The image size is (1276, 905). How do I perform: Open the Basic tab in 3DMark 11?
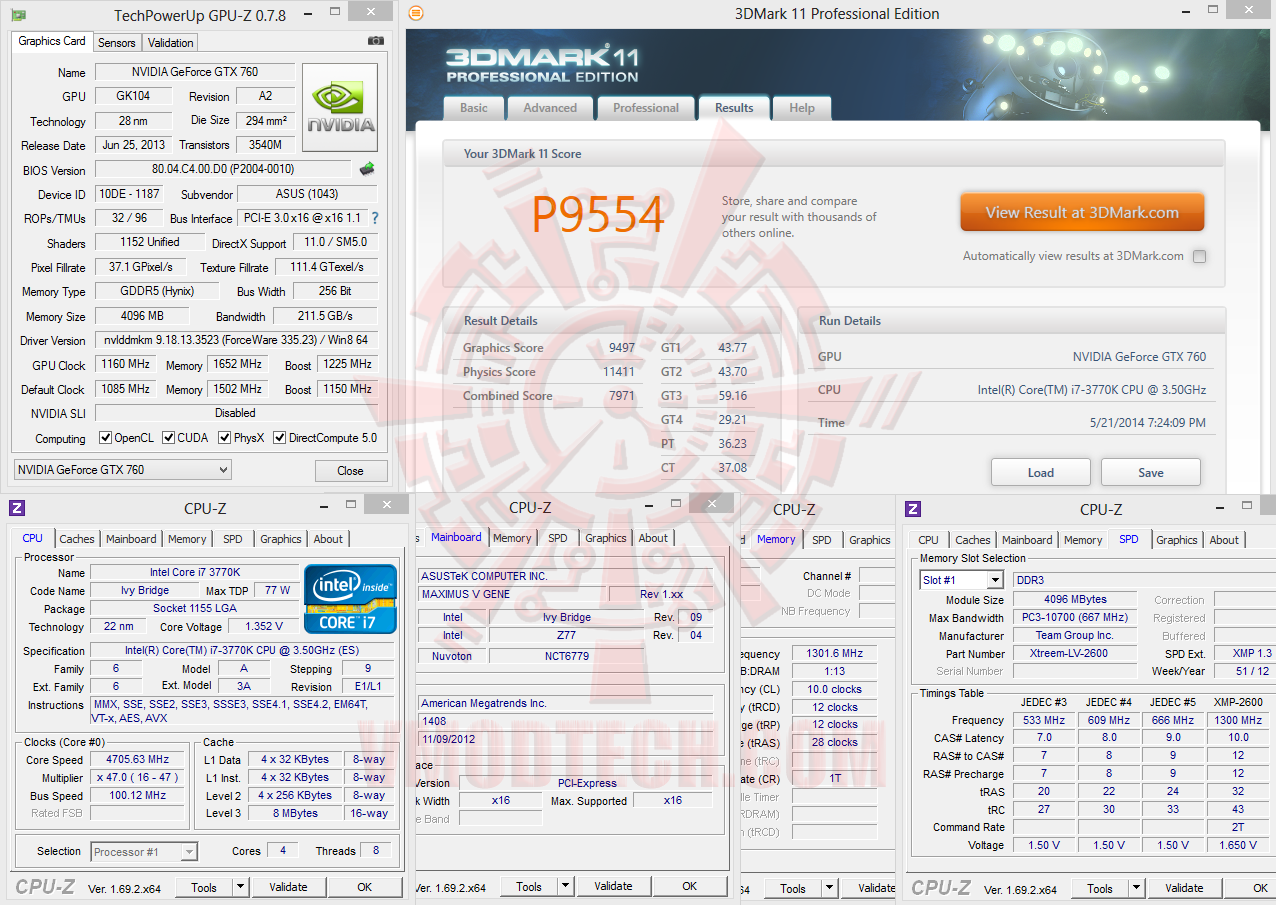474,108
